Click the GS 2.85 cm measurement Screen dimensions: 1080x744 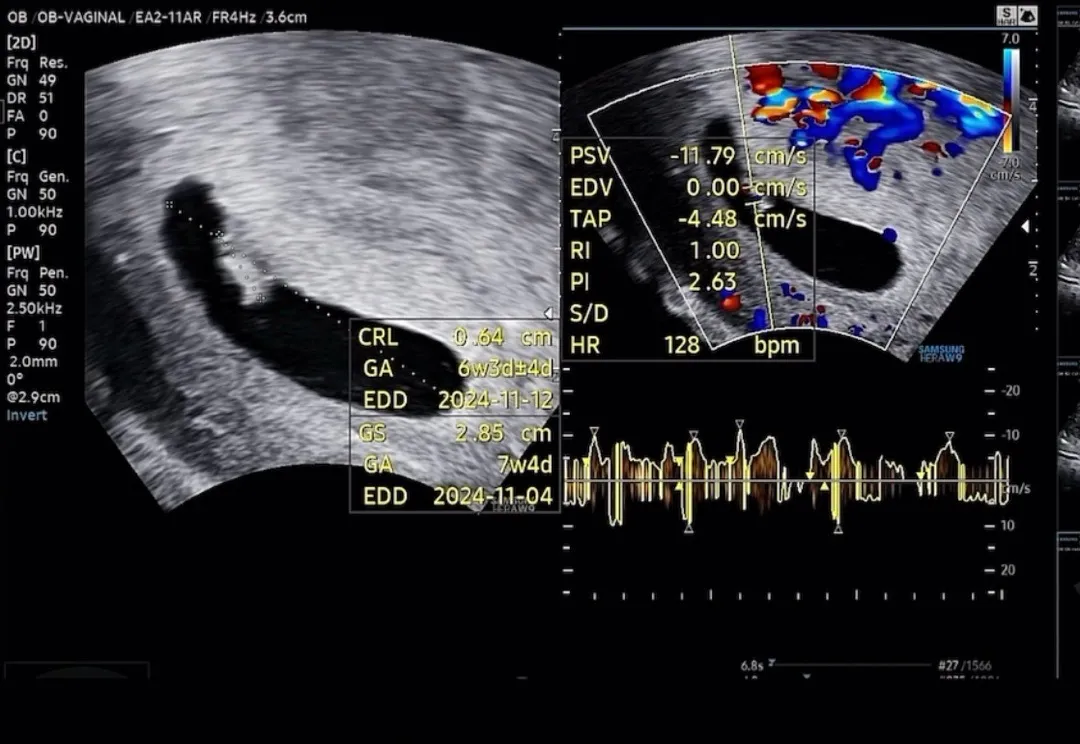point(455,433)
